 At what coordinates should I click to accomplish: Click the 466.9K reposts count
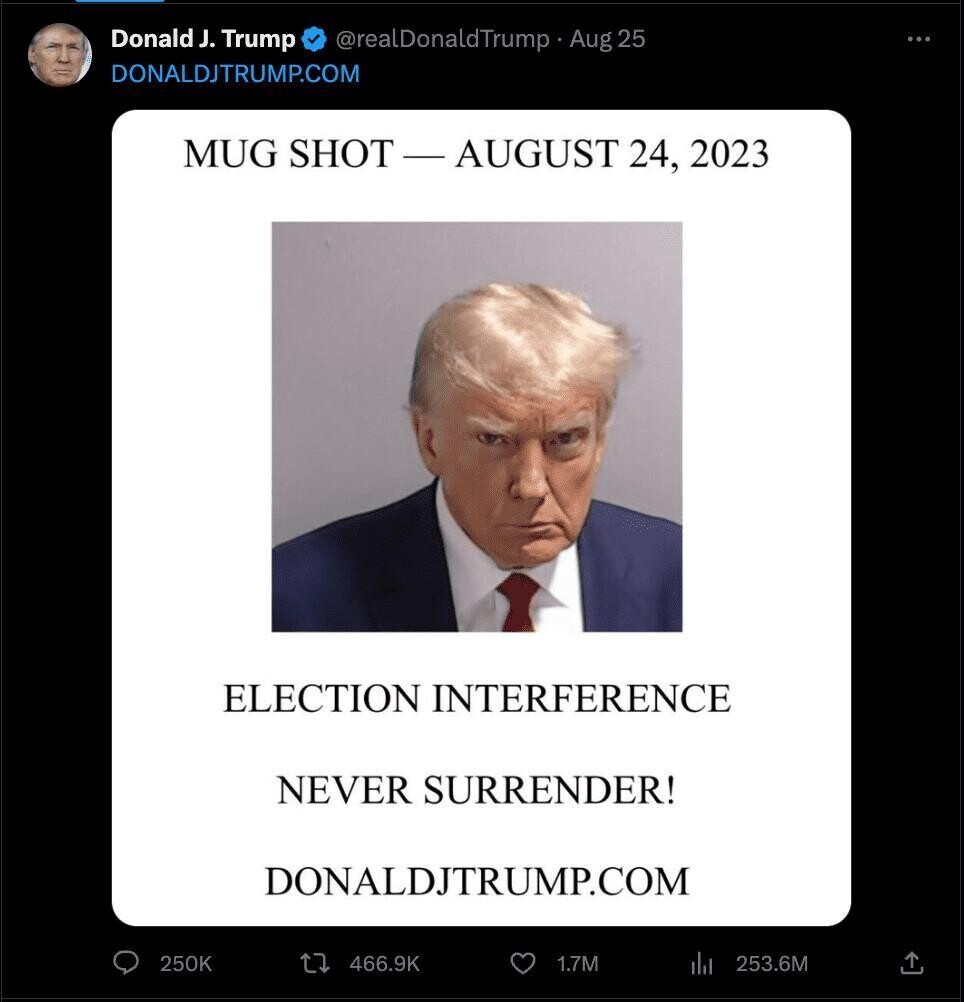click(x=385, y=963)
